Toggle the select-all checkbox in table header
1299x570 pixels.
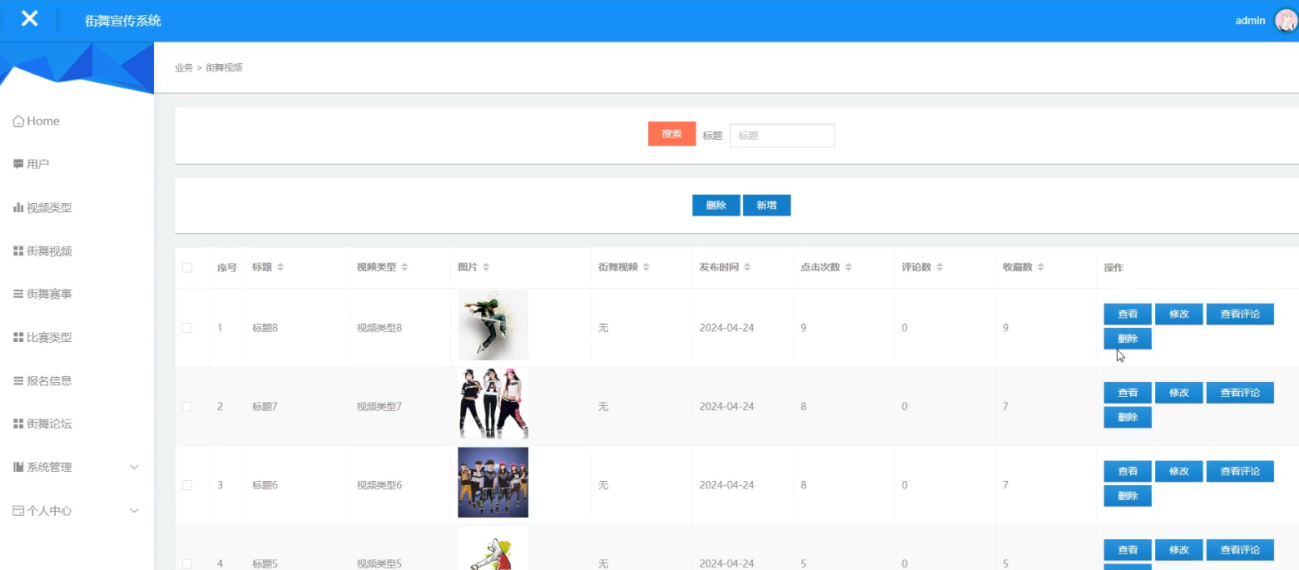(x=187, y=268)
